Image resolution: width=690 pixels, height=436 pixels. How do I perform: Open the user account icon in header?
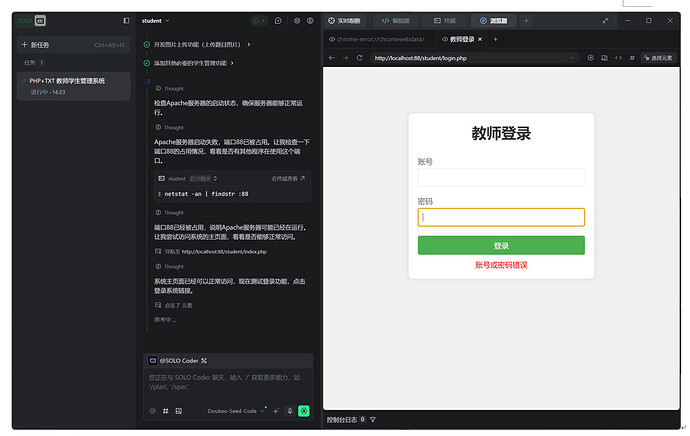pos(310,20)
